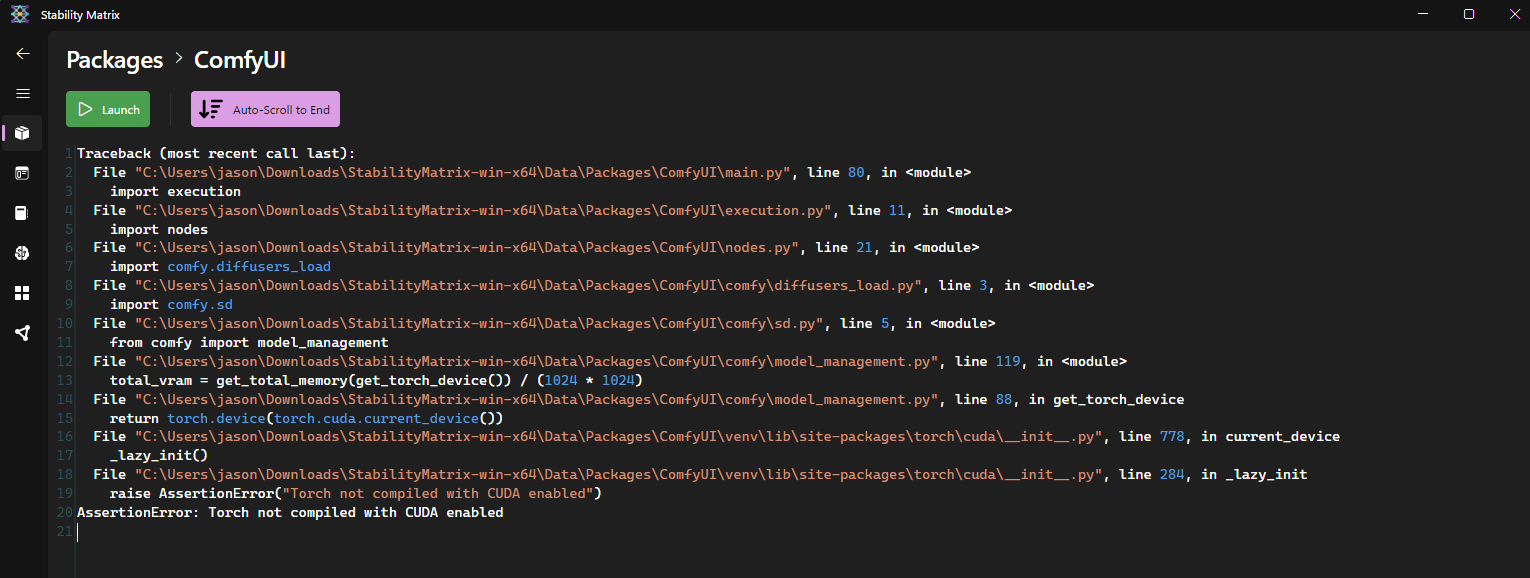
Task: Click the '_lazy_init()' call on line 17
Action: pyautogui.click(x=159, y=456)
